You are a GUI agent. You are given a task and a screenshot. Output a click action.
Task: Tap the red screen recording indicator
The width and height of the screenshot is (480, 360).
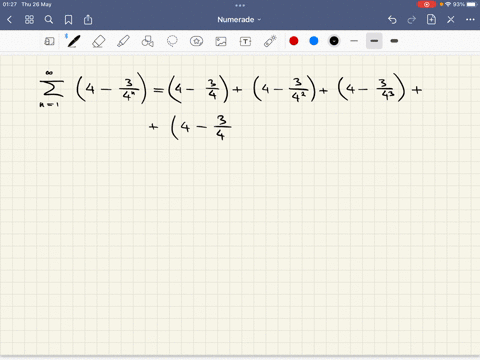(x=426, y=4)
